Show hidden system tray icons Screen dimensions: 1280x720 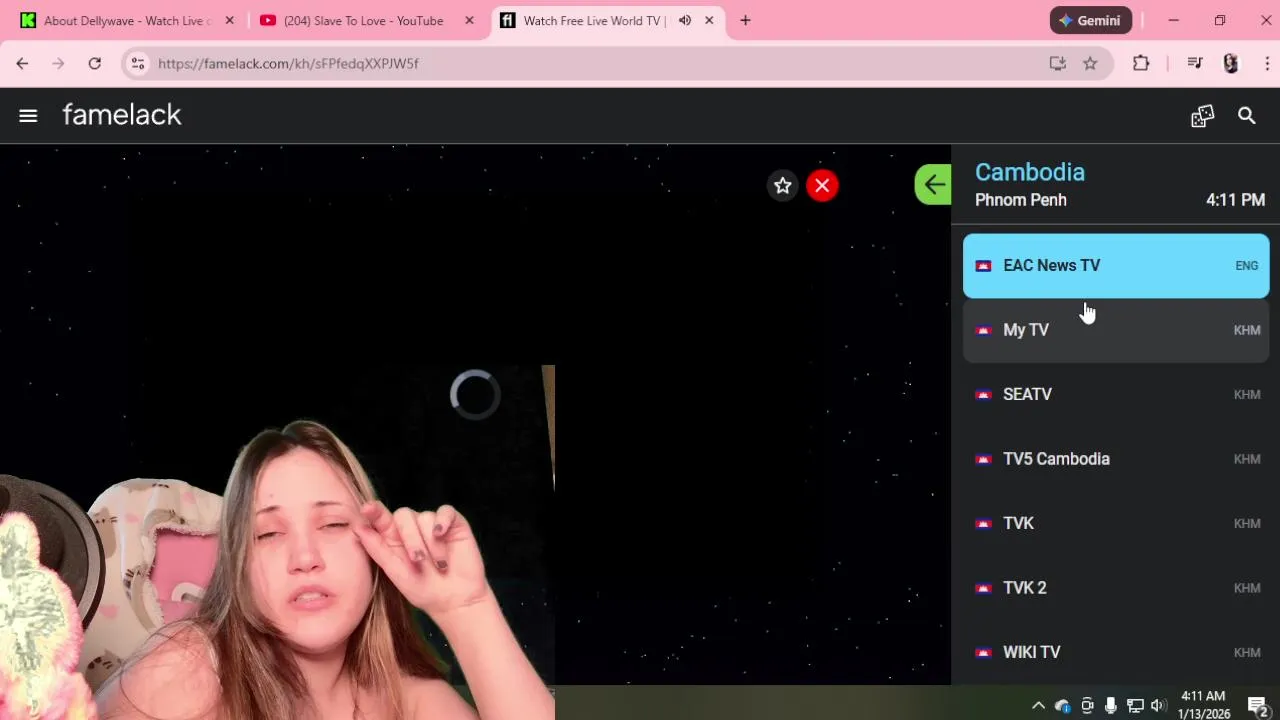1038,705
